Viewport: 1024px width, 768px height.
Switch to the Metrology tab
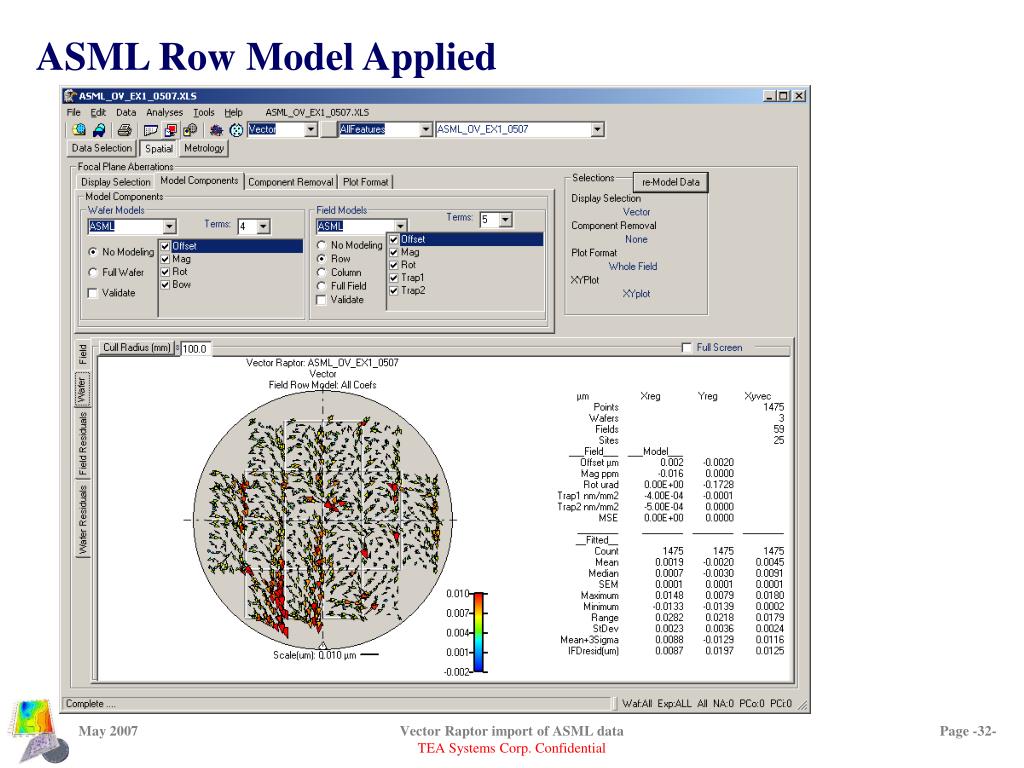point(204,148)
